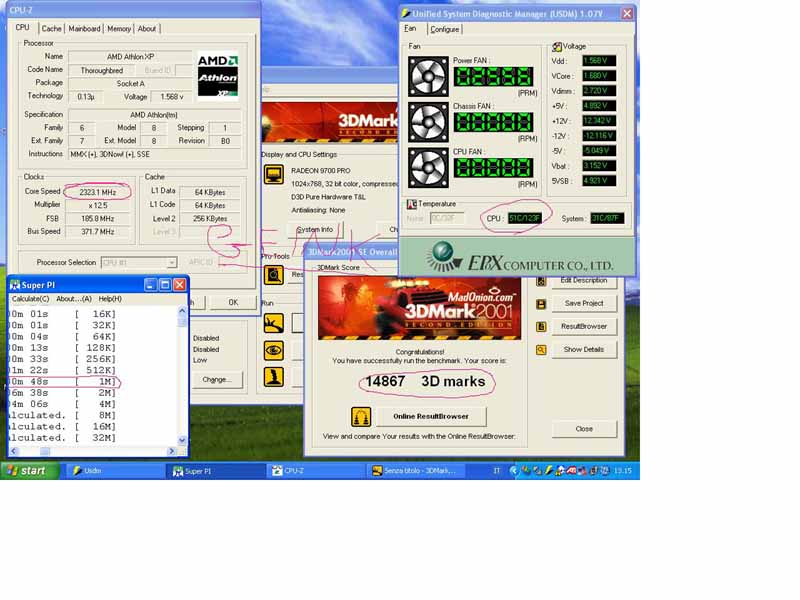
Task: Click the Start button on taskbar
Action: (x=30, y=470)
